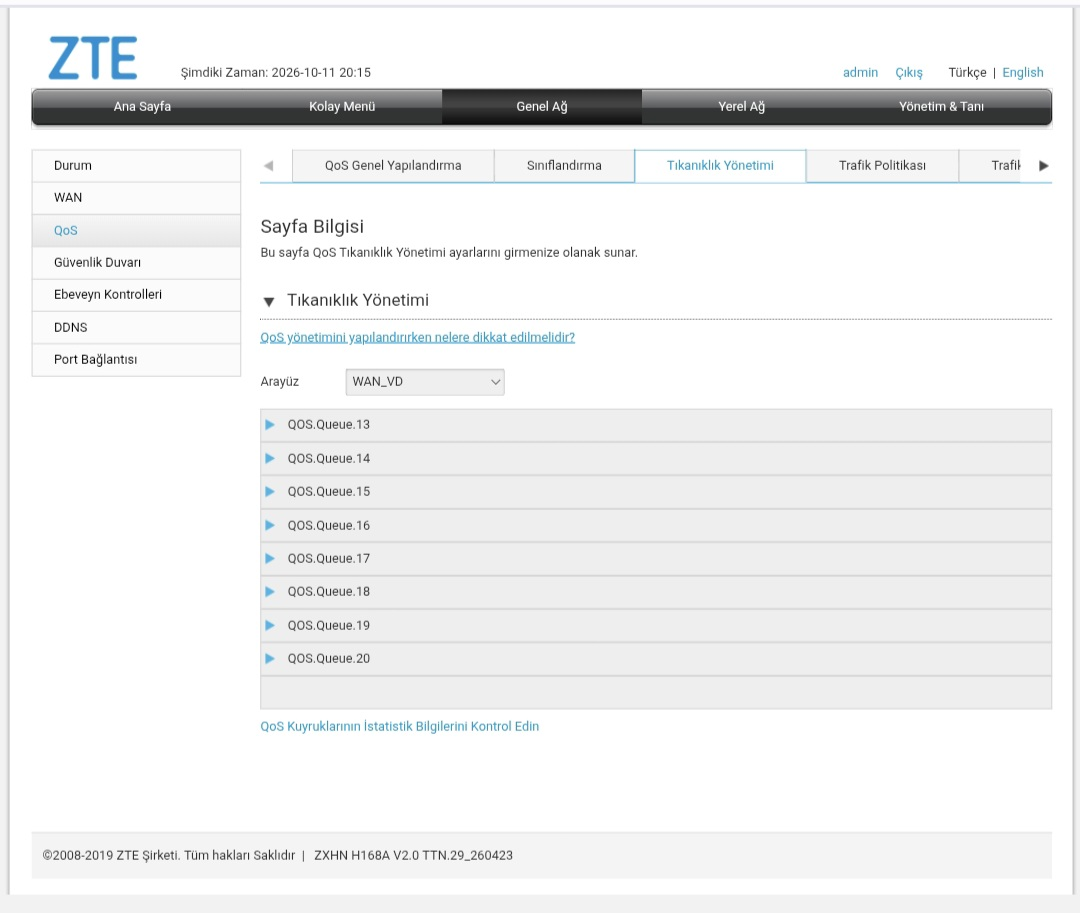Select the Genel Ağ menu
The height and width of the screenshot is (913, 1080).
click(x=542, y=107)
